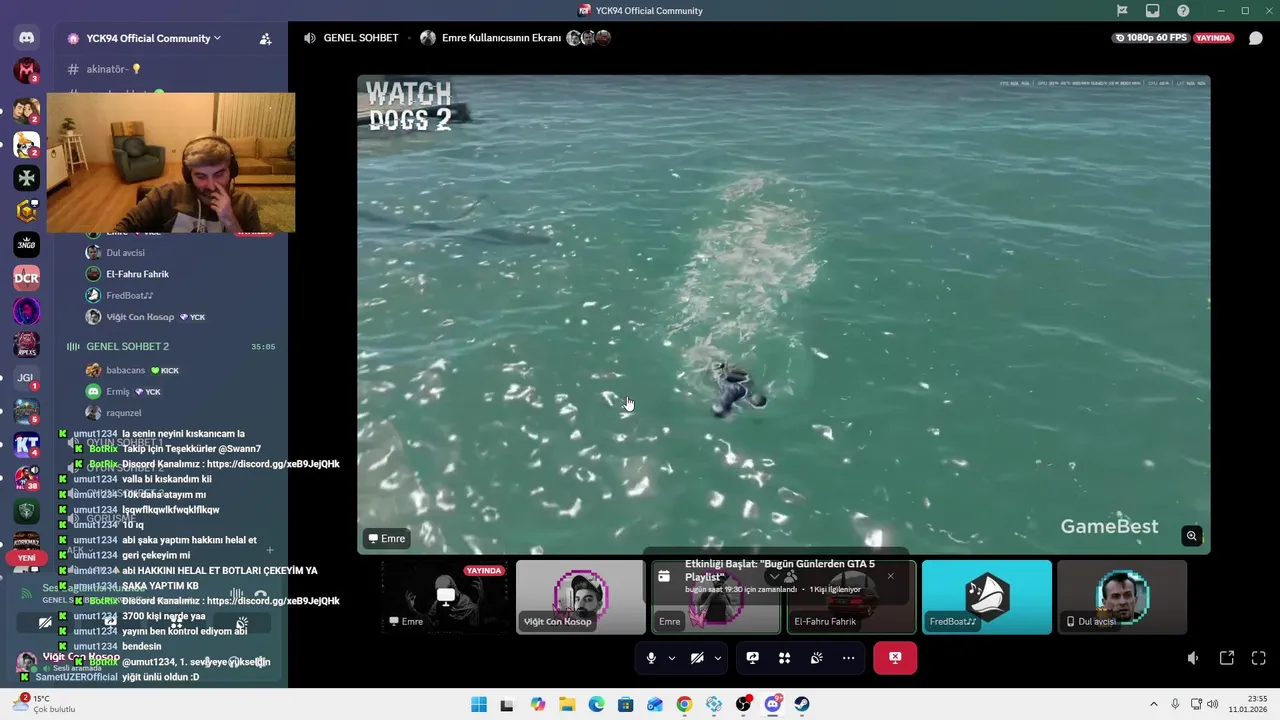Toggle the camera in the call controls
This screenshot has width=1280, height=720.
(x=697, y=658)
